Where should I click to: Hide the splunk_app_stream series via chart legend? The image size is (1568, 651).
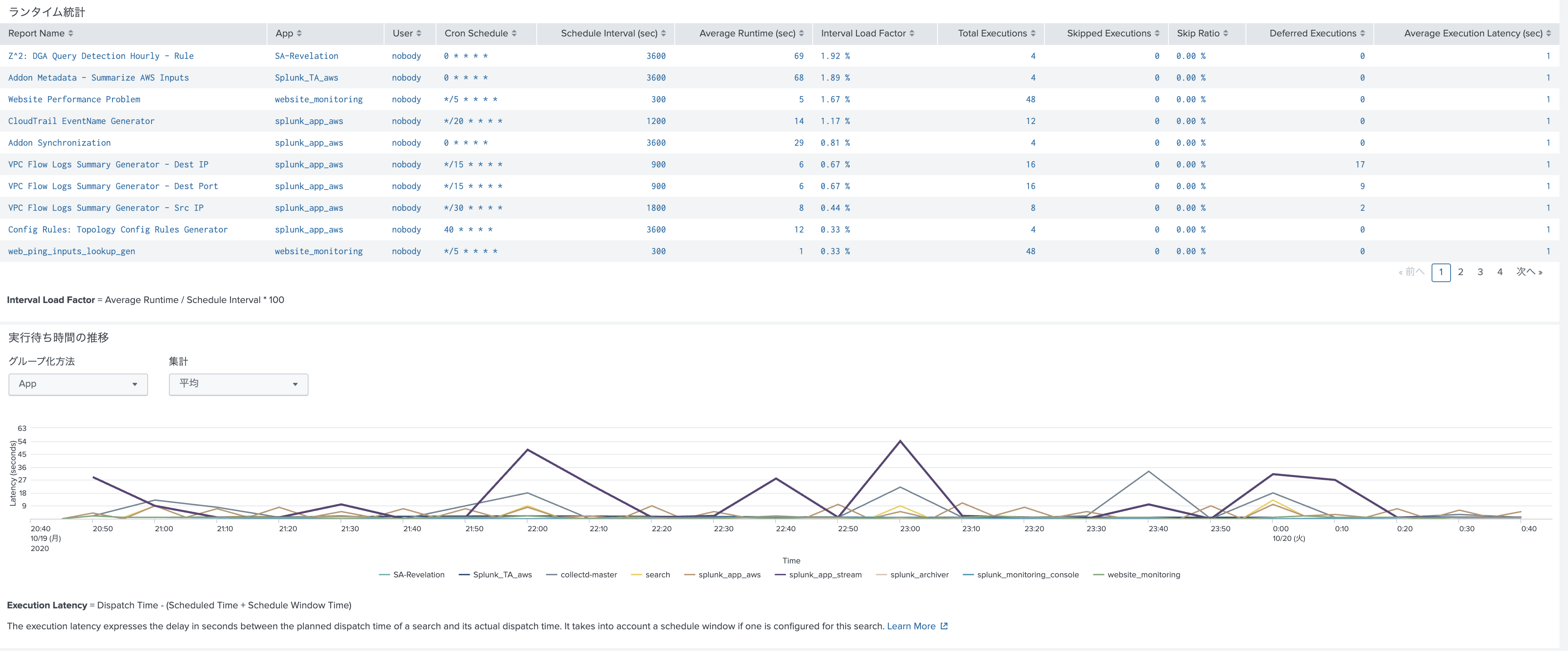[825, 574]
